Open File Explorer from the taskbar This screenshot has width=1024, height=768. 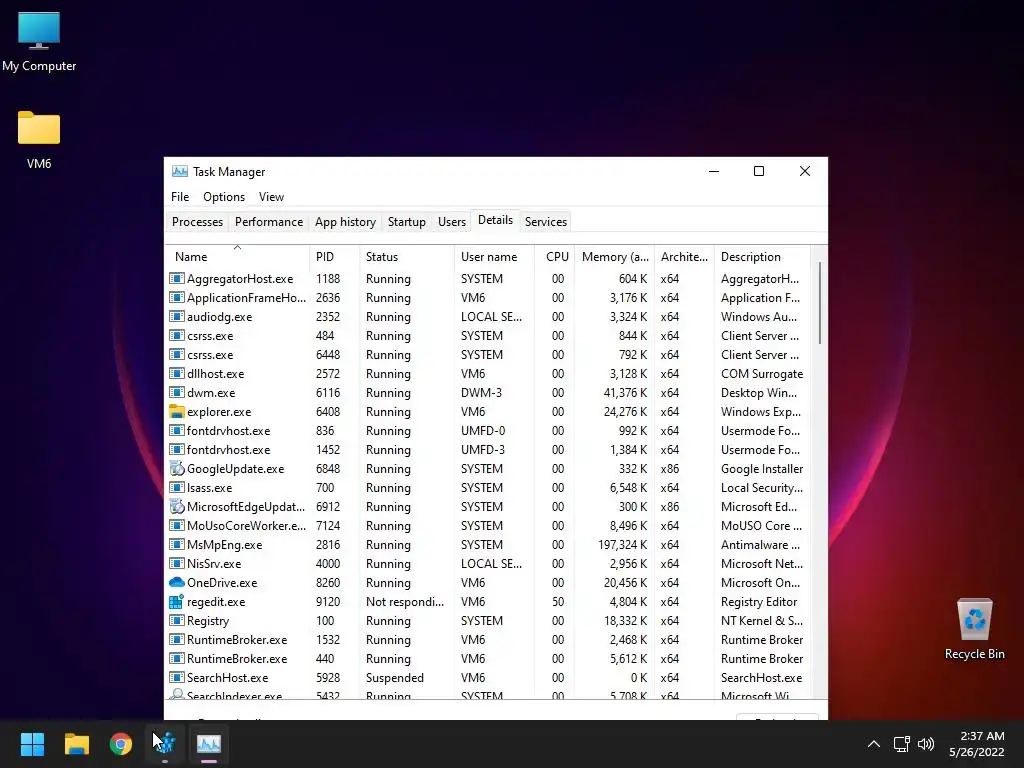click(x=76, y=743)
